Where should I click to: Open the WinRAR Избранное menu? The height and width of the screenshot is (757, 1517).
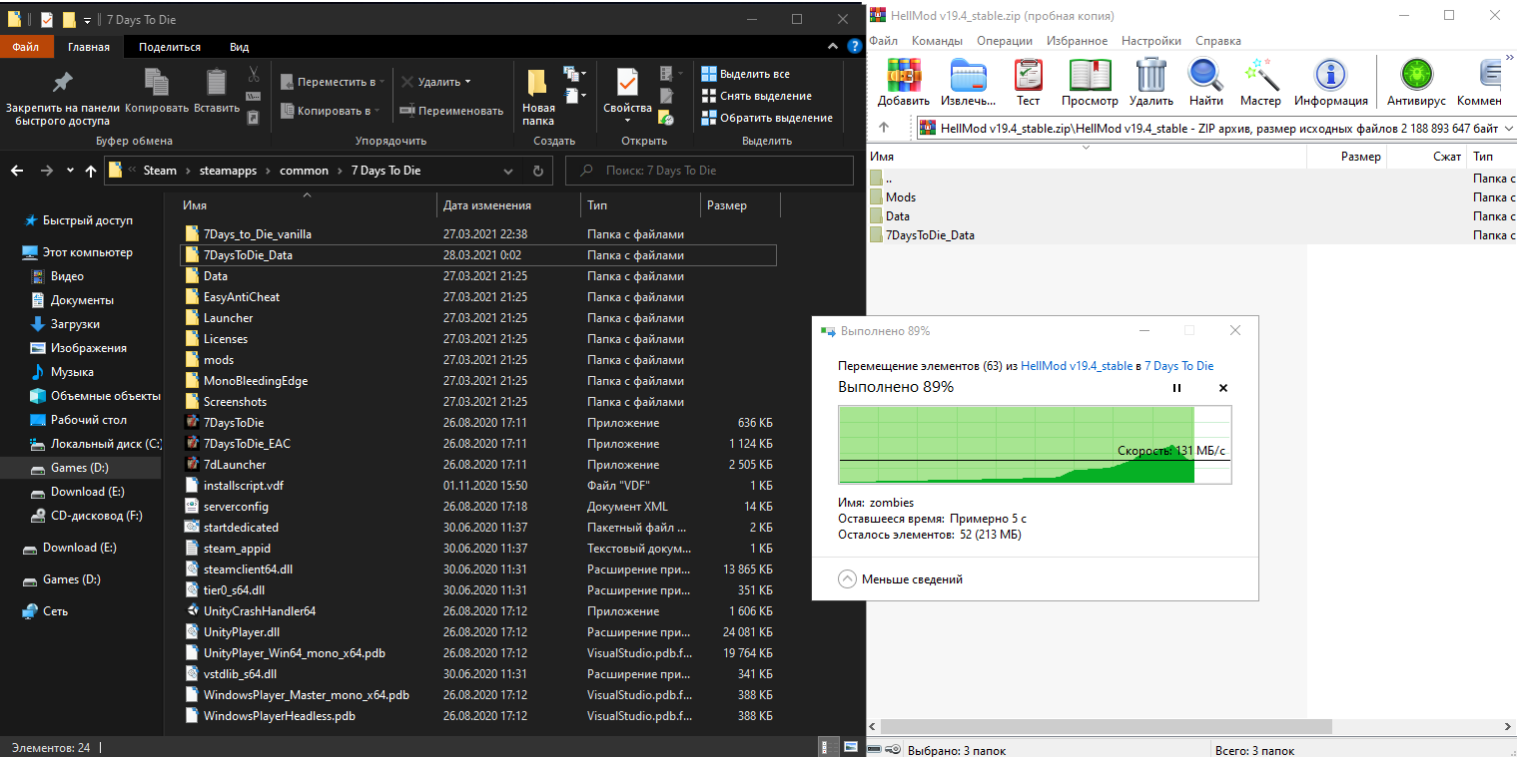1077,41
